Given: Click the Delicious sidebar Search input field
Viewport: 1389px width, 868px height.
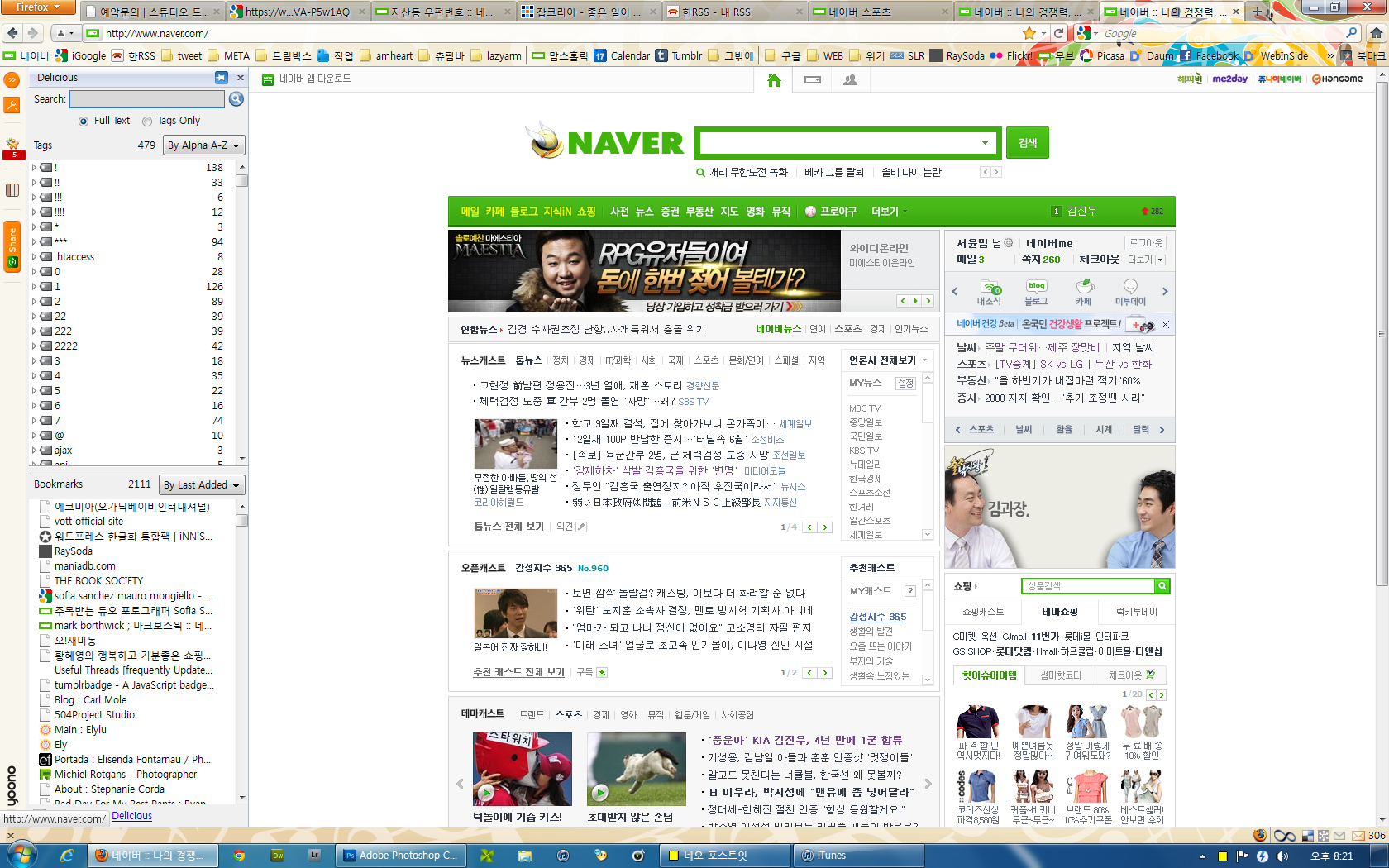Looking at the screenshot, I should (x=147, y=99).
